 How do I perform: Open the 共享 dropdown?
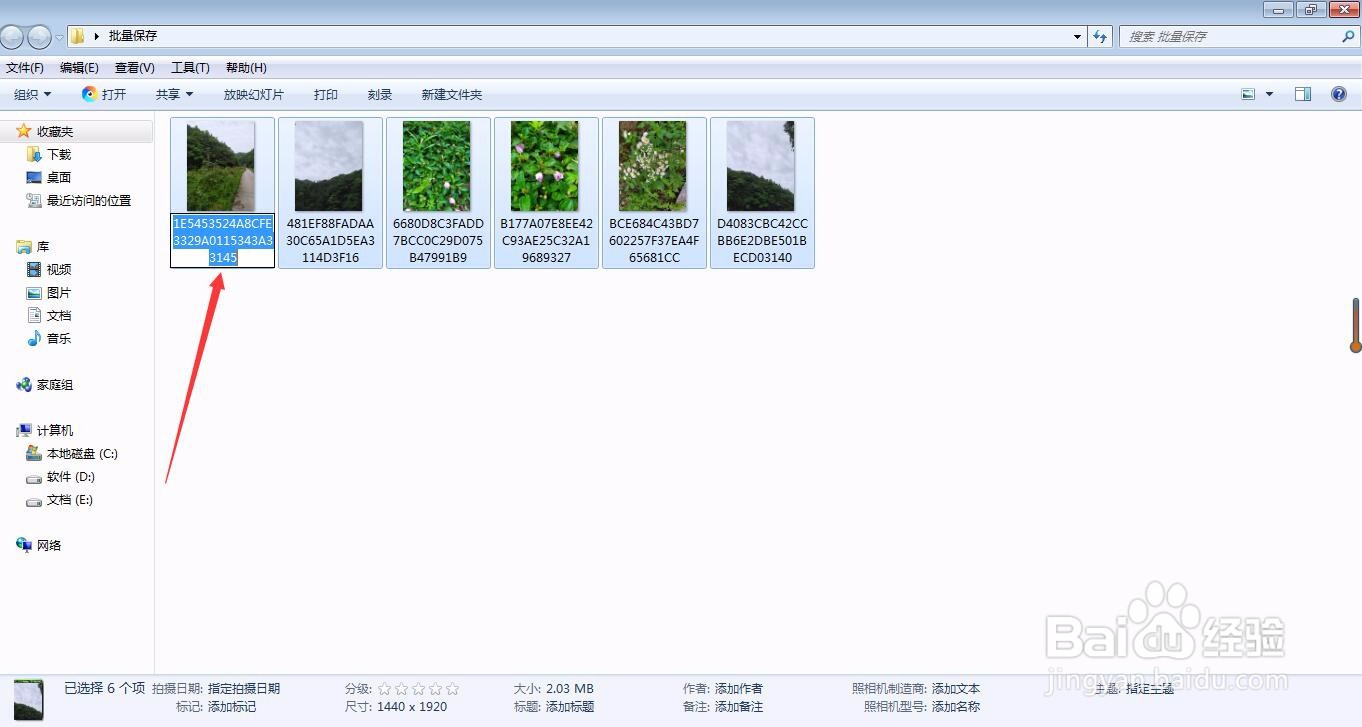point(174,94)
